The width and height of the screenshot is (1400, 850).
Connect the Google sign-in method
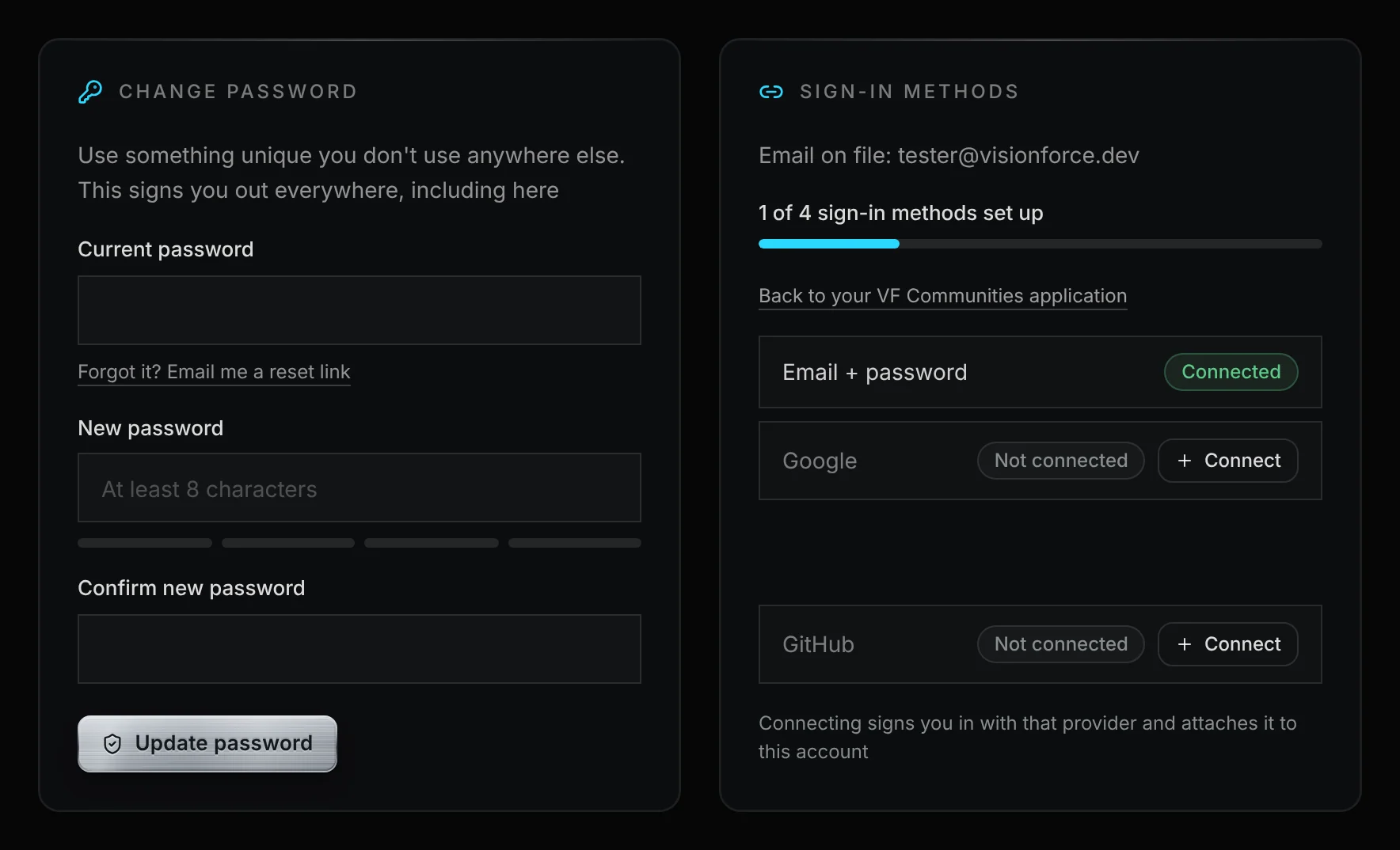click(x=1227, y=461)
